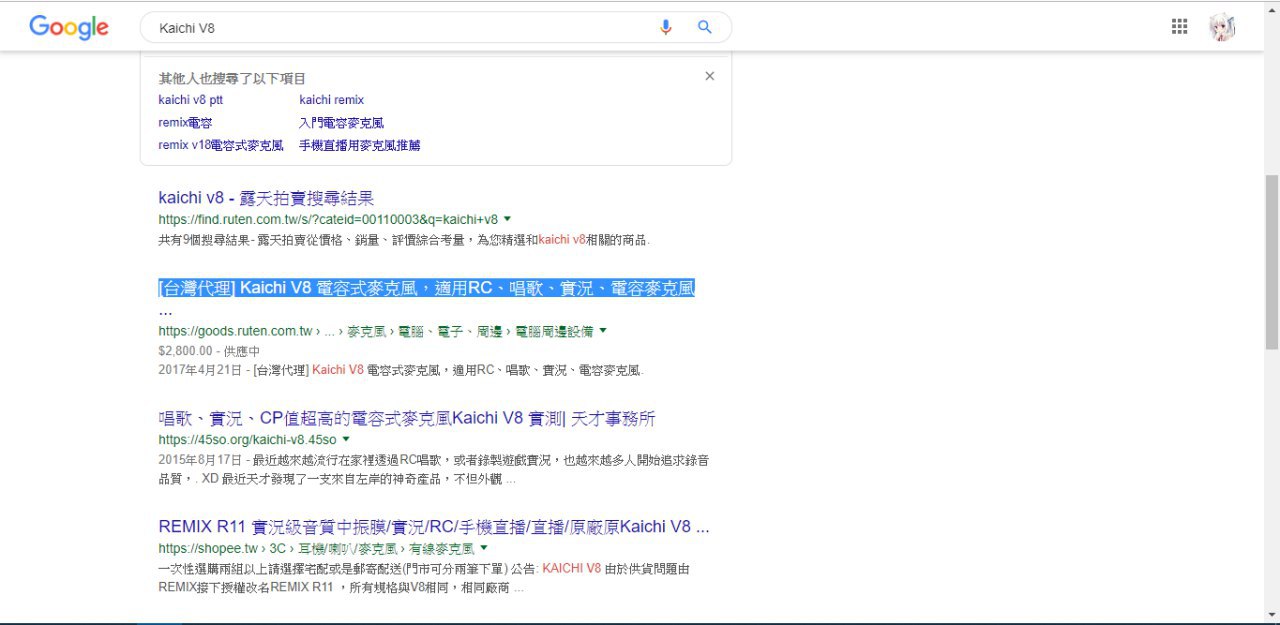
Task: Open the account profile avatar
Action: (x=1222, y=27)
